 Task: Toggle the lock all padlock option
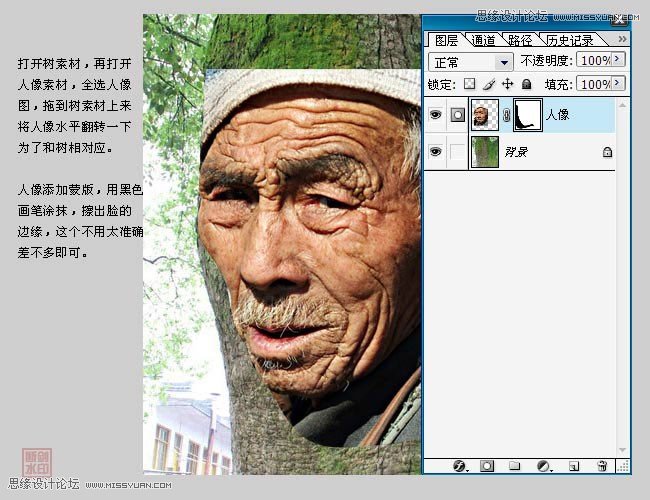pyautogui.click(x=526, y=84)
